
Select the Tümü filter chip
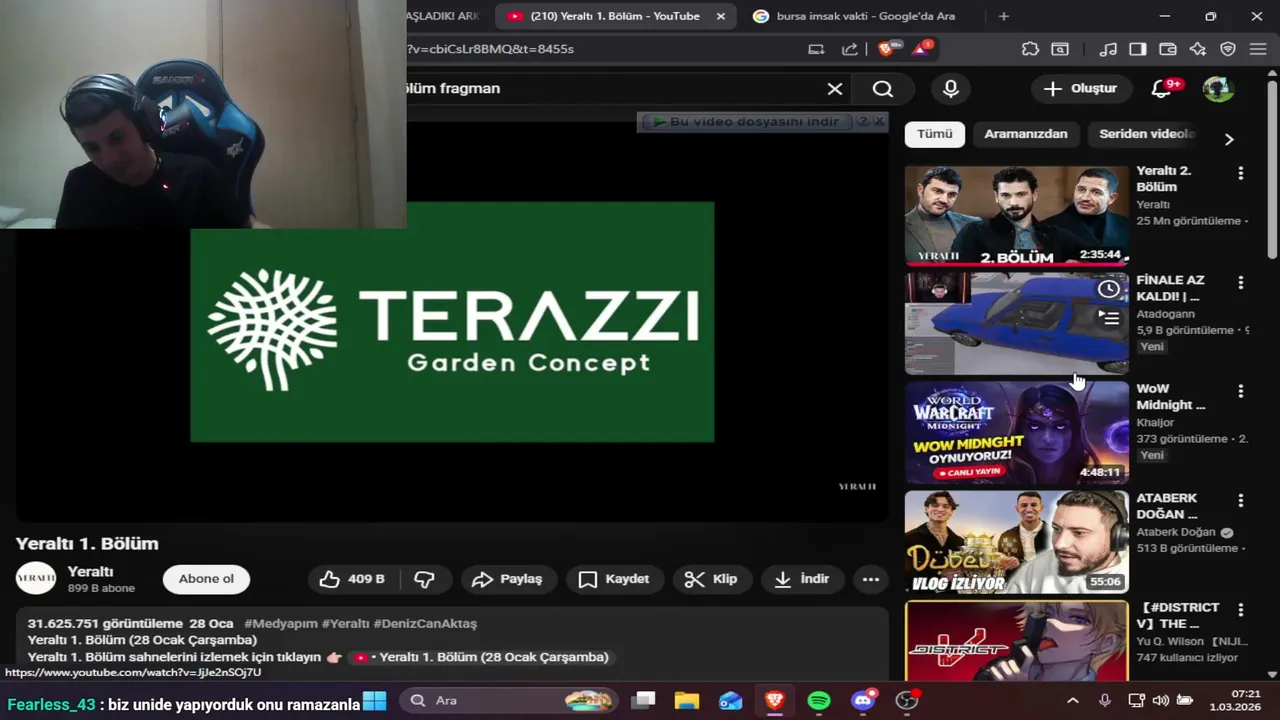pos(935,134)
